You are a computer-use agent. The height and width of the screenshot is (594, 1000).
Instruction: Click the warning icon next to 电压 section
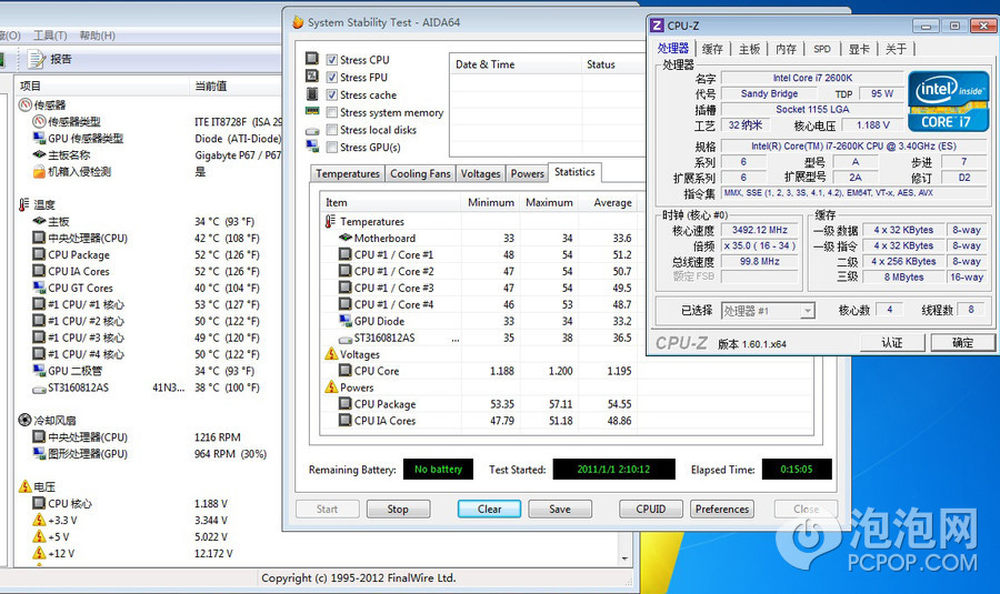[25, 486]
